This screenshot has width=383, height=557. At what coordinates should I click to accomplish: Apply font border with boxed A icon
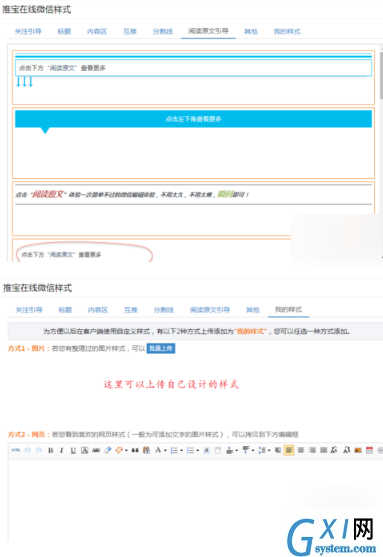[84, 450]
